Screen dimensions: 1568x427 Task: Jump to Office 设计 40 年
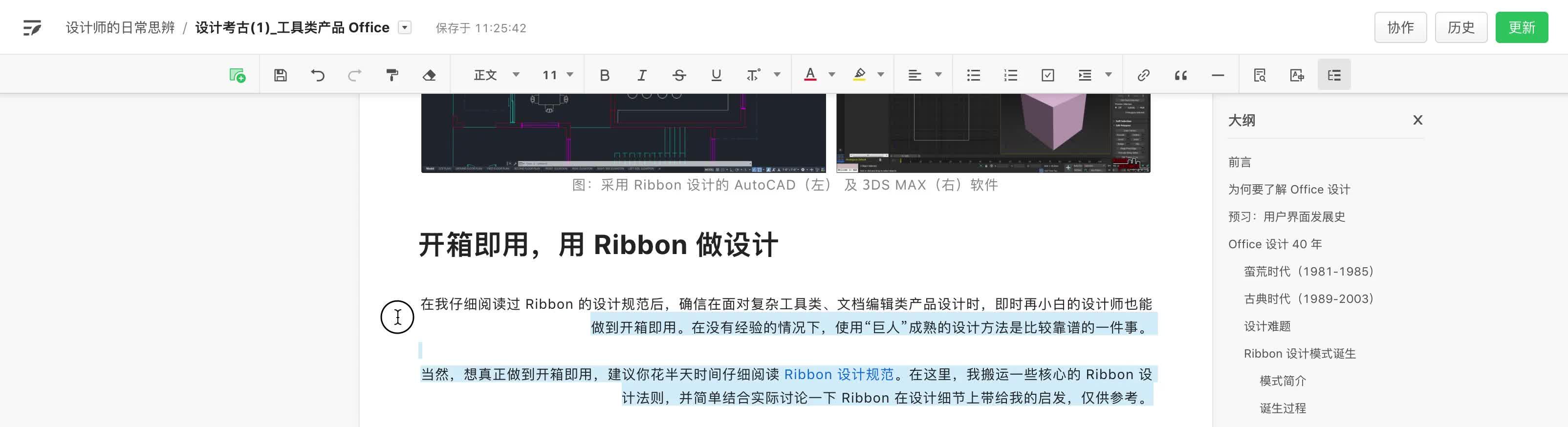pyautogui.click(x=1275, y=244)
